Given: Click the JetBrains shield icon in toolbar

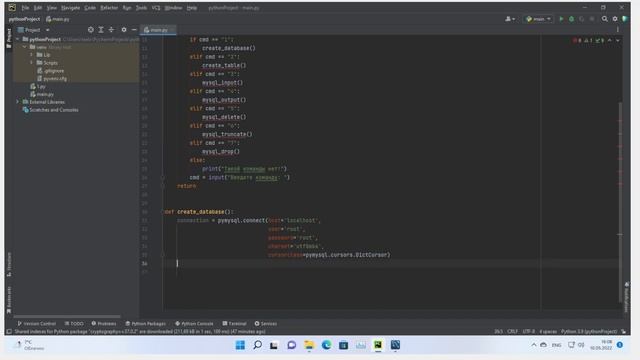Looking at the screenshot, I should coord(624,19).
